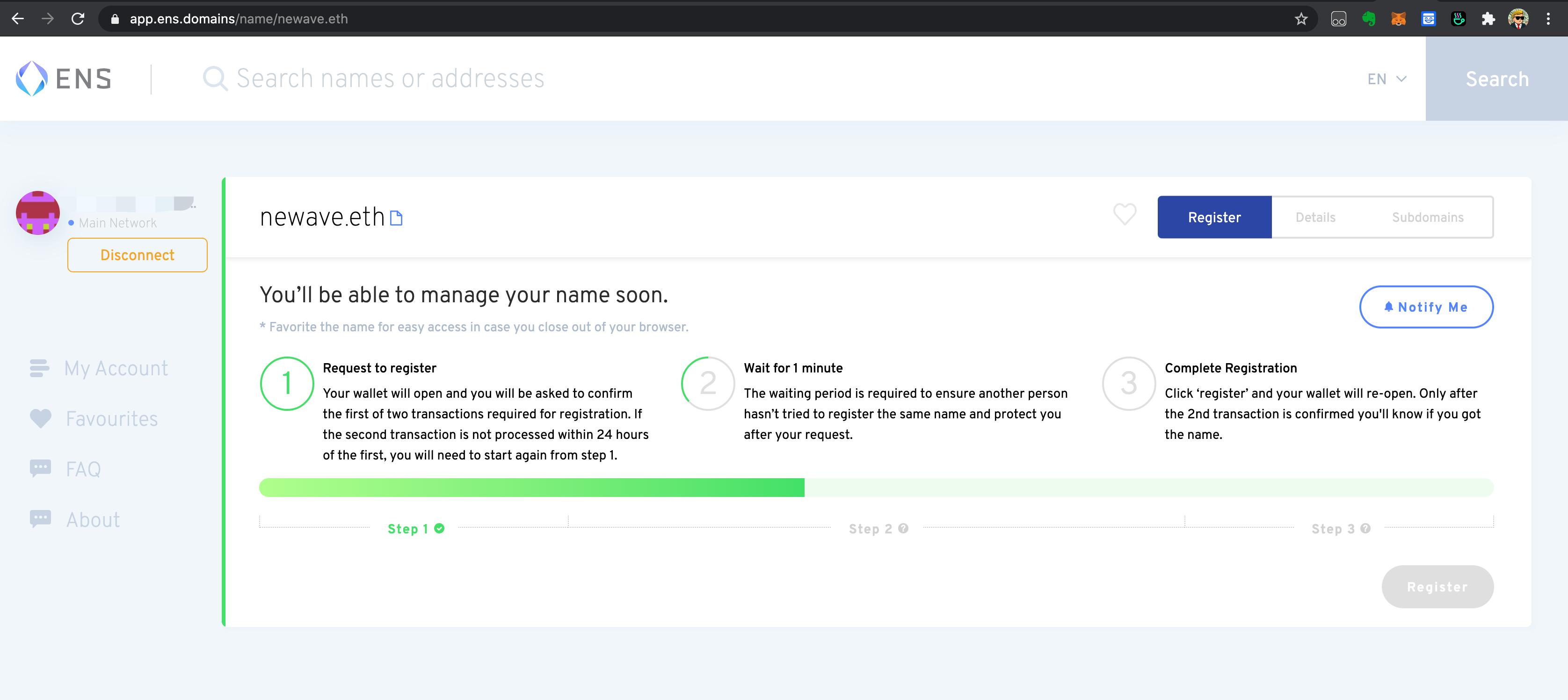
Task: Switch to the Details tab
Action: click(1315, 217)
